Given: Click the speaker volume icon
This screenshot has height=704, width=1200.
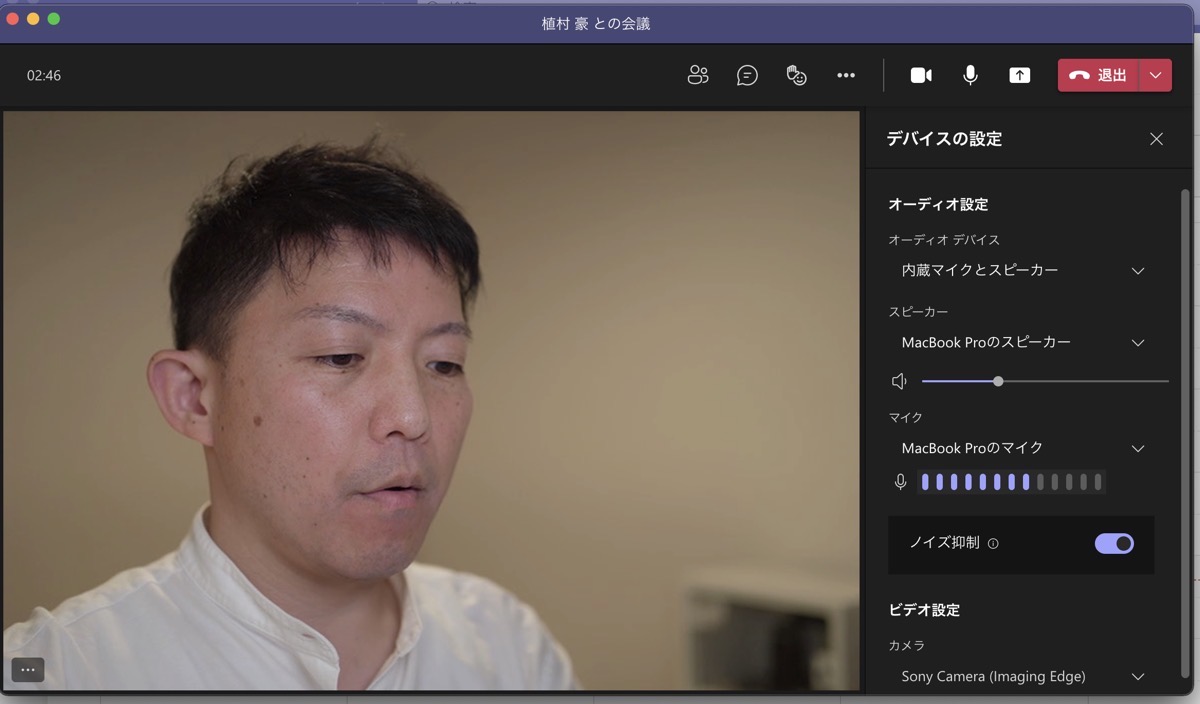Looking at the screenshot, I should [899, 381].
